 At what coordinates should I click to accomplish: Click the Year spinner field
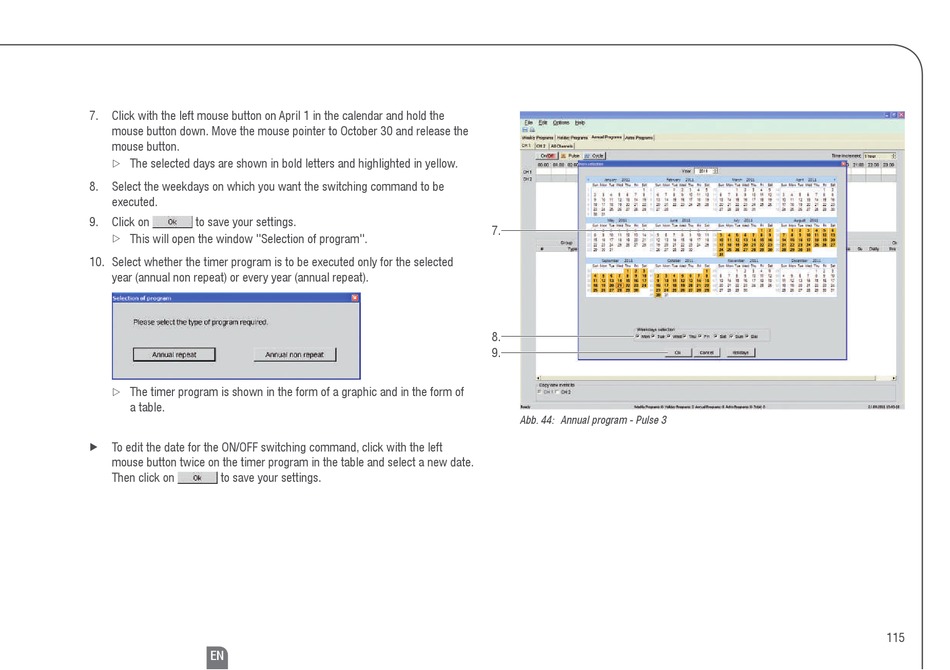[x=706, y=171]
